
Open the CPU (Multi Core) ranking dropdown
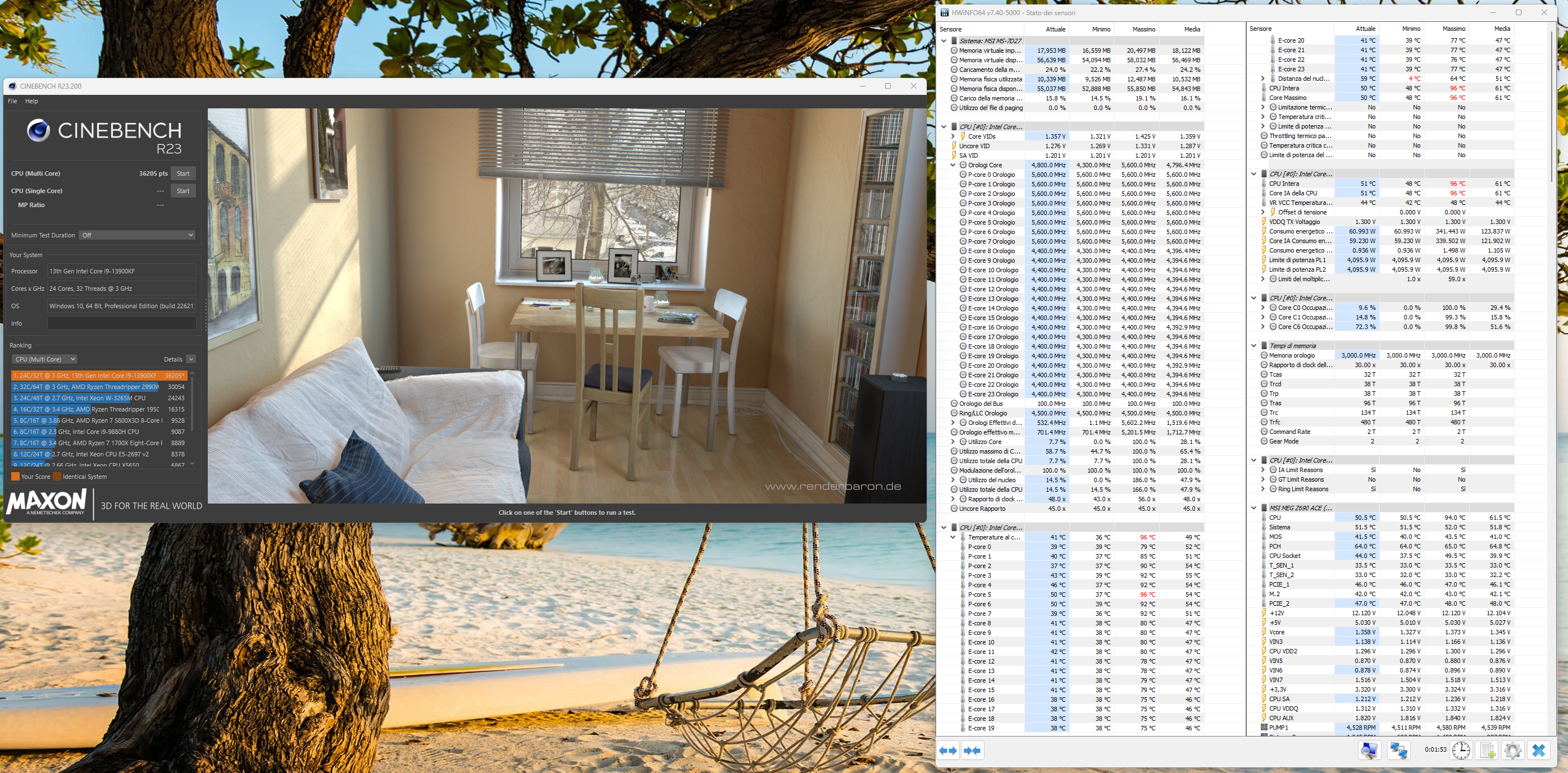coord(44,359)
